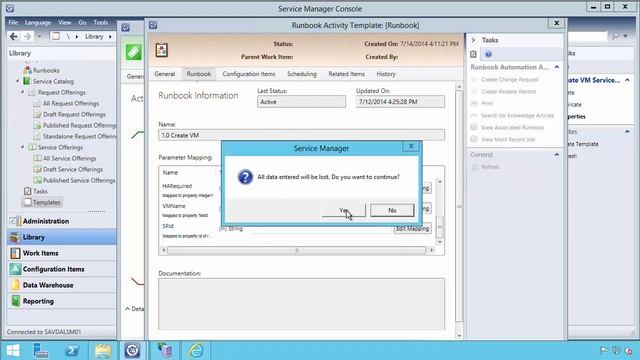This screenshot has width=640, height=360.
Task: Open the Work Items workspace
Action: click(x=62, y=253)
